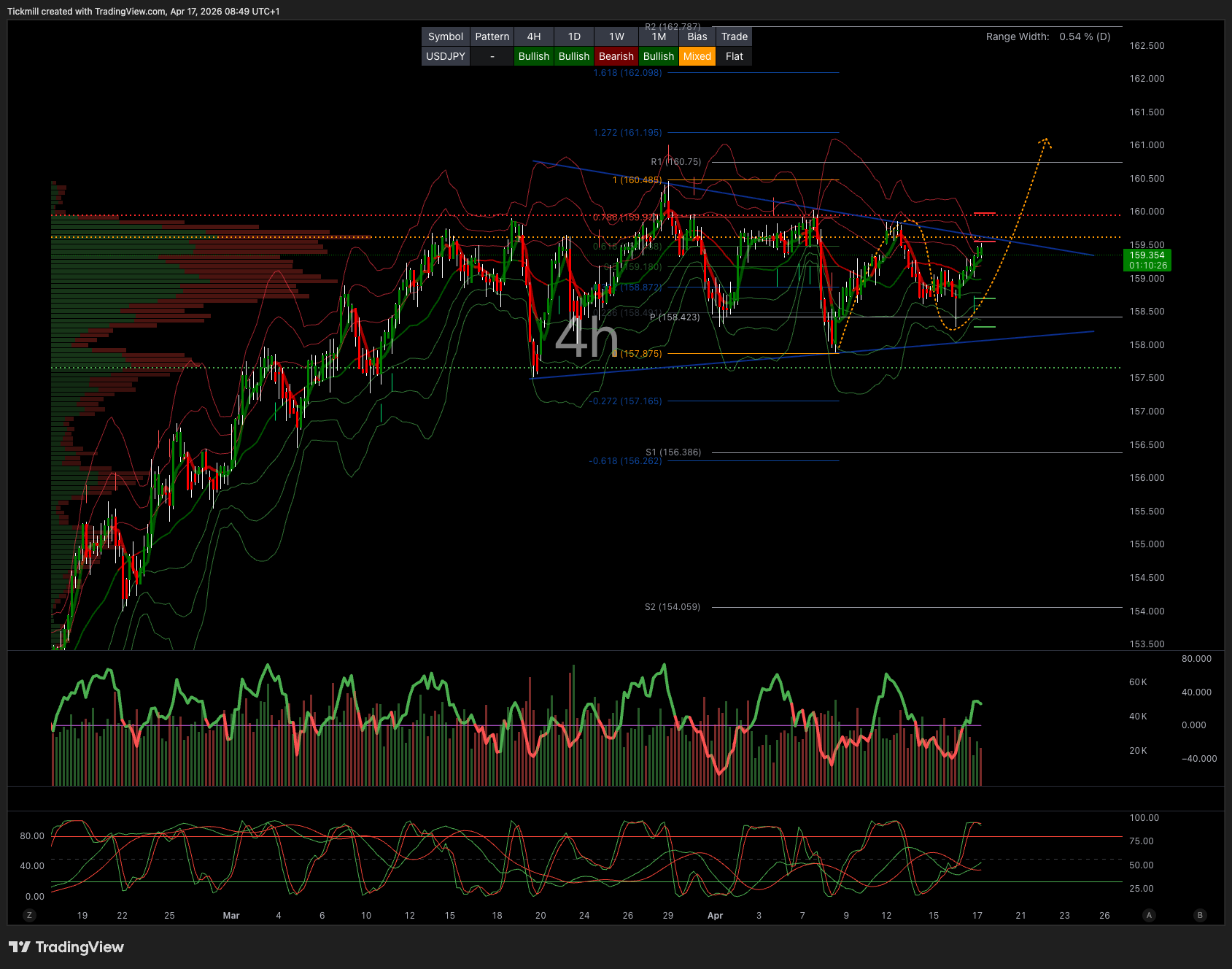Click the 1D timeframe header

[574, 36]
